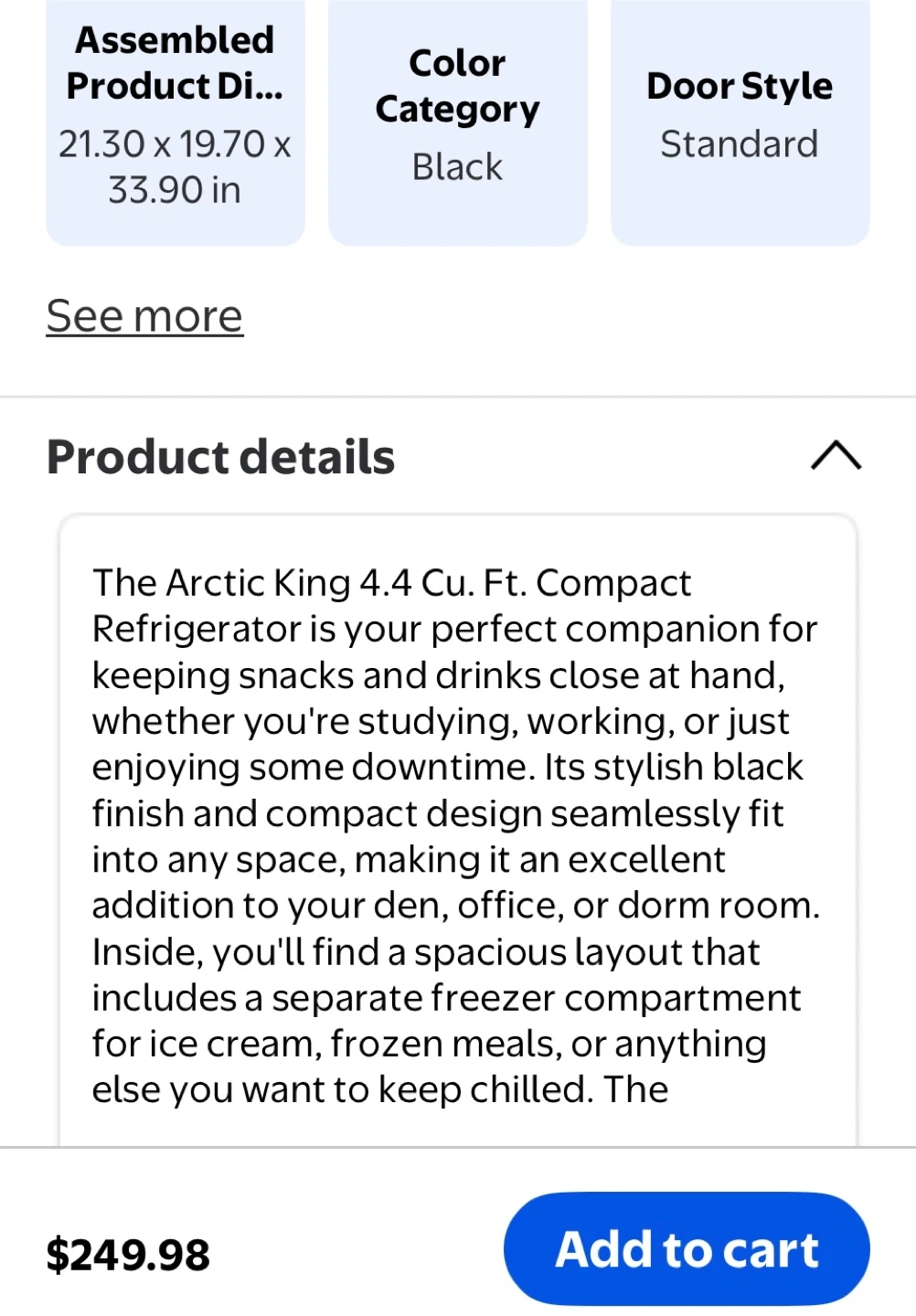The image size is (916, 1316).
Task: Tap the Standard door style value
Action: (x=740, y=144)
